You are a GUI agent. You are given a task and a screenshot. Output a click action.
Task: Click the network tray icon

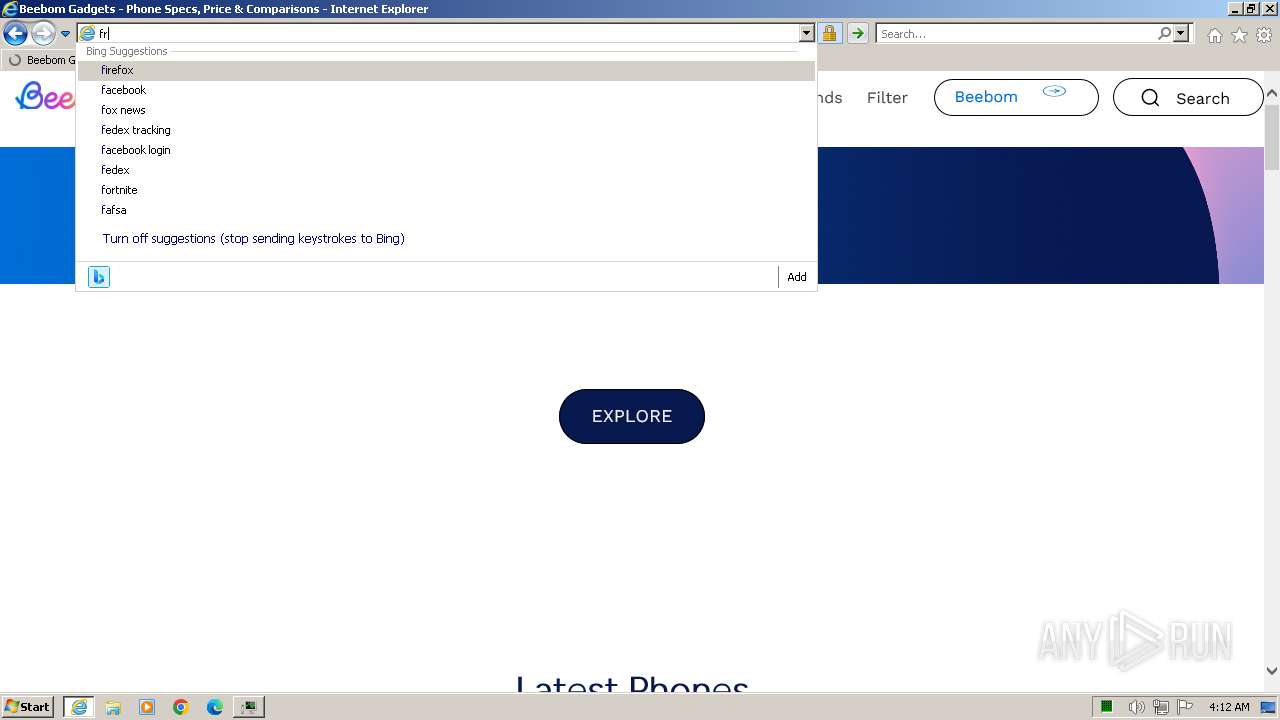(1161, 707)
